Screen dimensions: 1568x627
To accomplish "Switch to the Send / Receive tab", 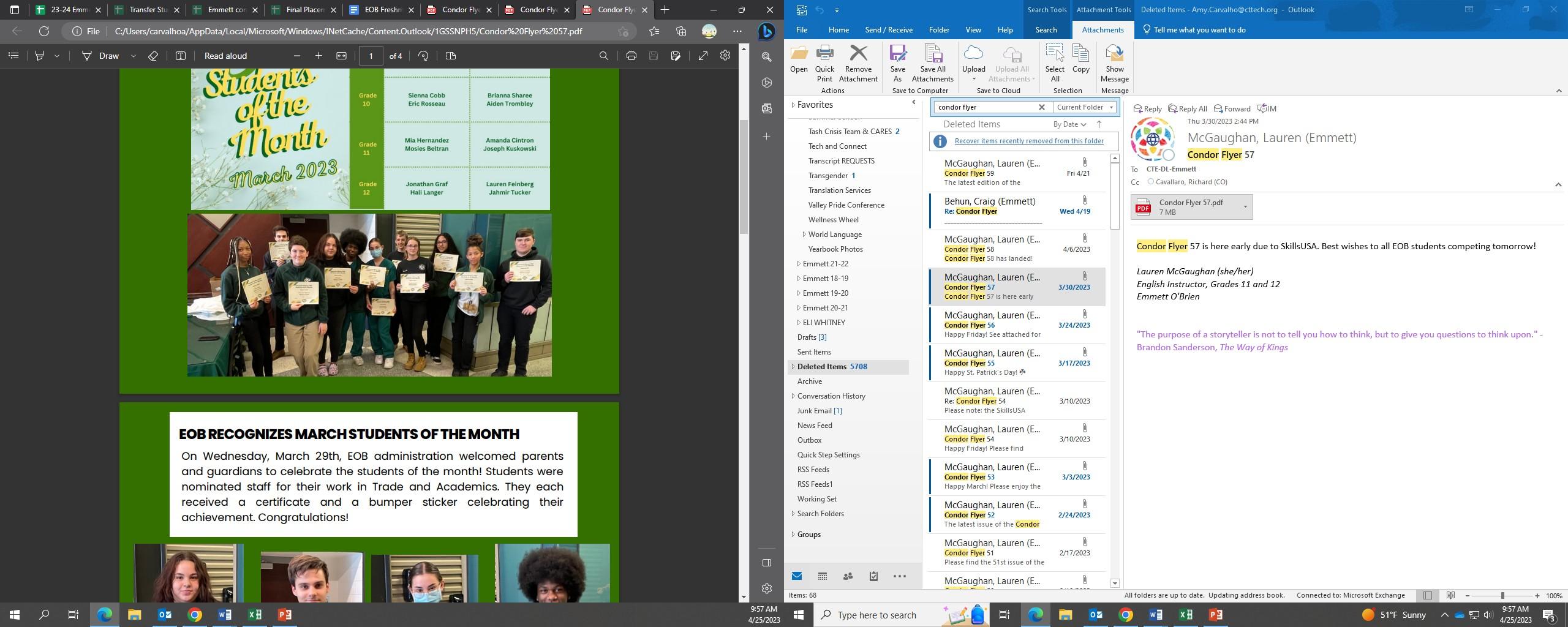I will pos(889,30).
